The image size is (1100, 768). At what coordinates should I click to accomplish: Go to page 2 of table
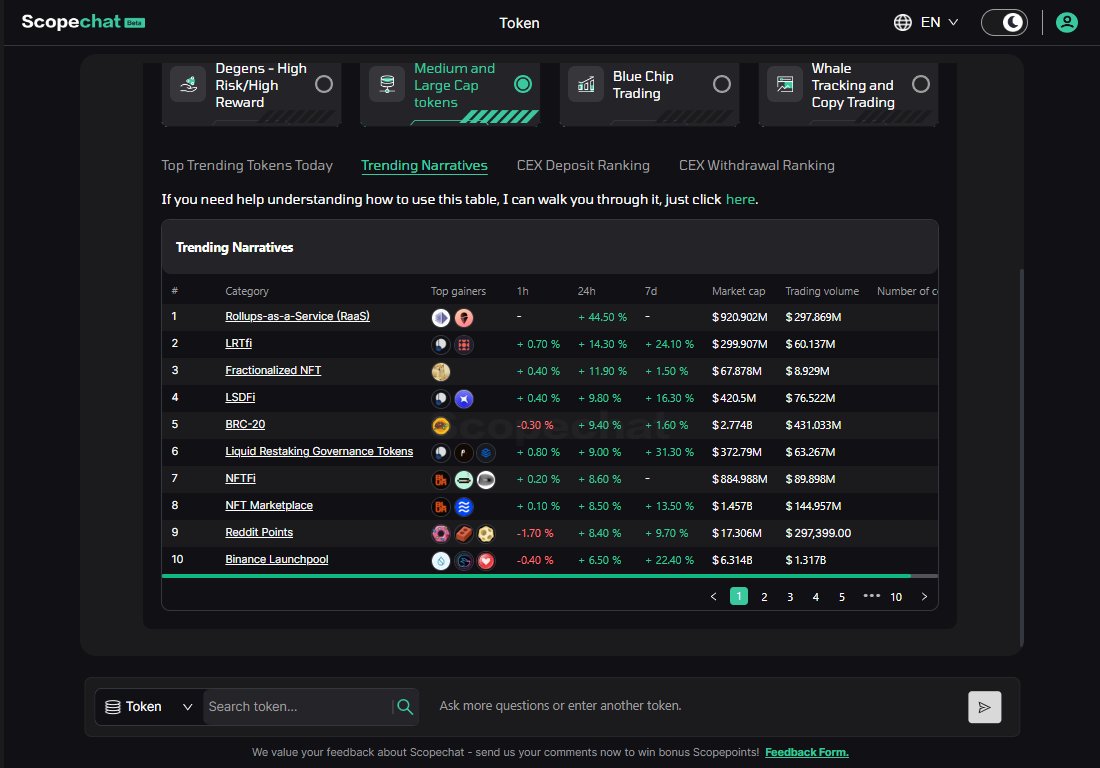pos(764,596)
